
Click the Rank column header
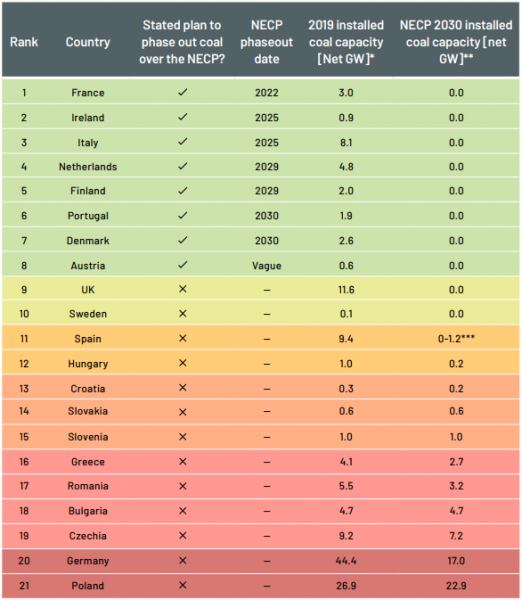(x=24, y=42)
